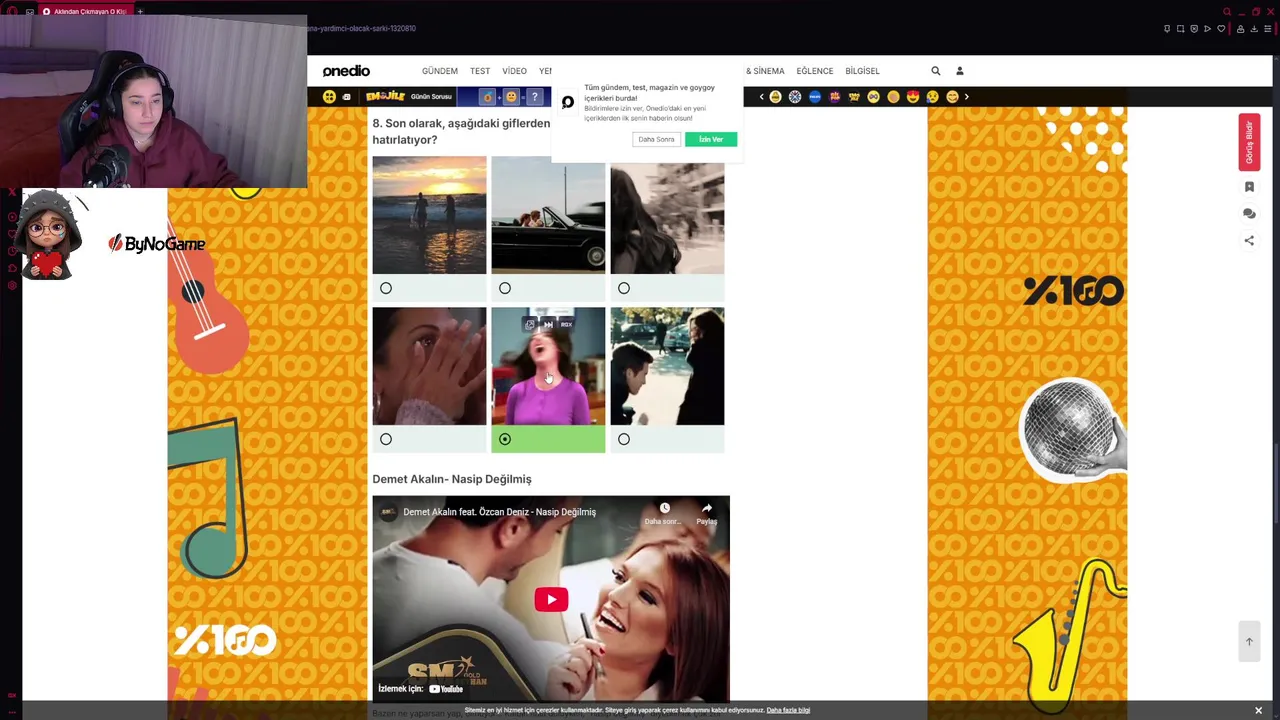Click the smiling emoji at bar's end

coord(952,97)
